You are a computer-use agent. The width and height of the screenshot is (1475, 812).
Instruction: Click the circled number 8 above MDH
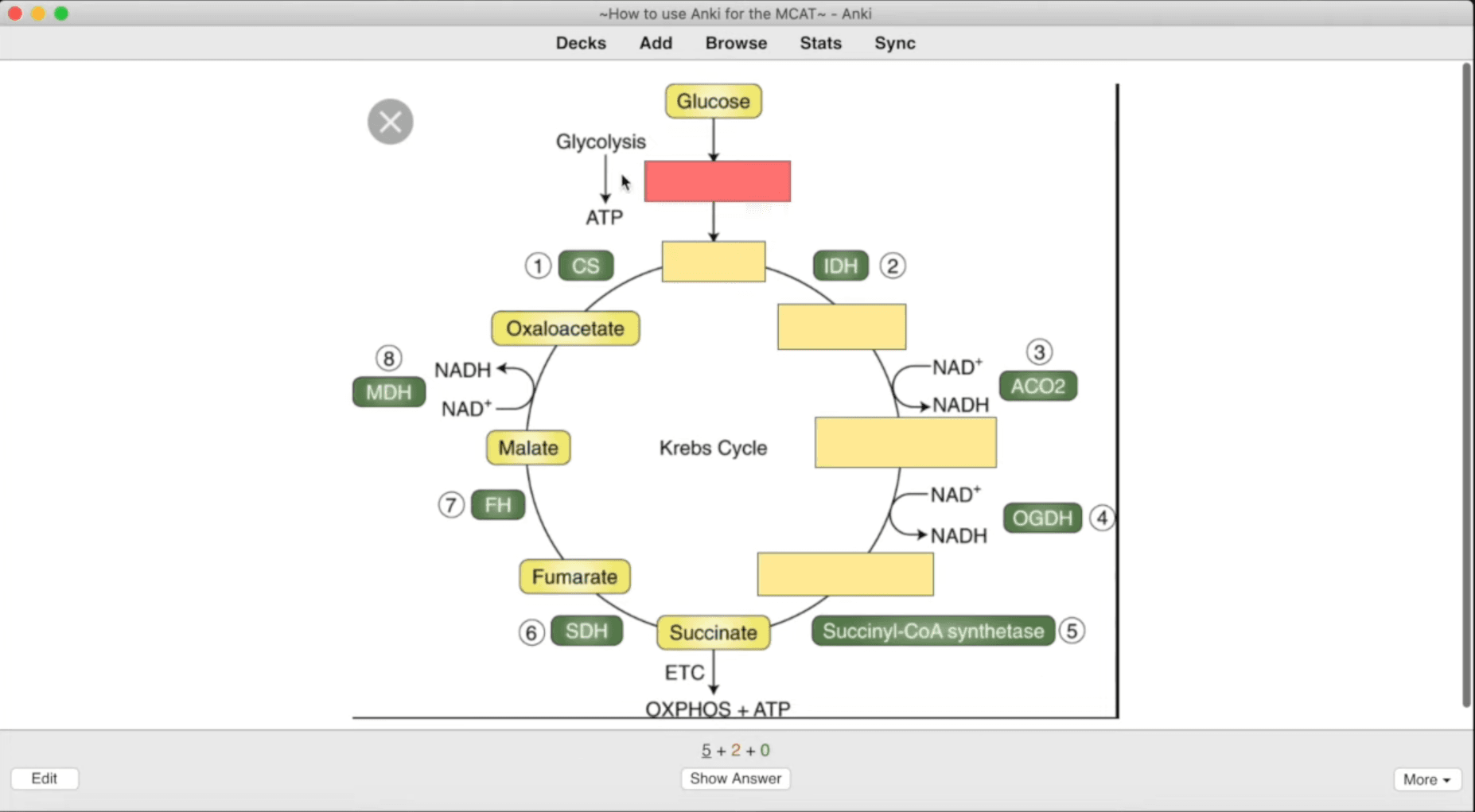coord(388,358)
